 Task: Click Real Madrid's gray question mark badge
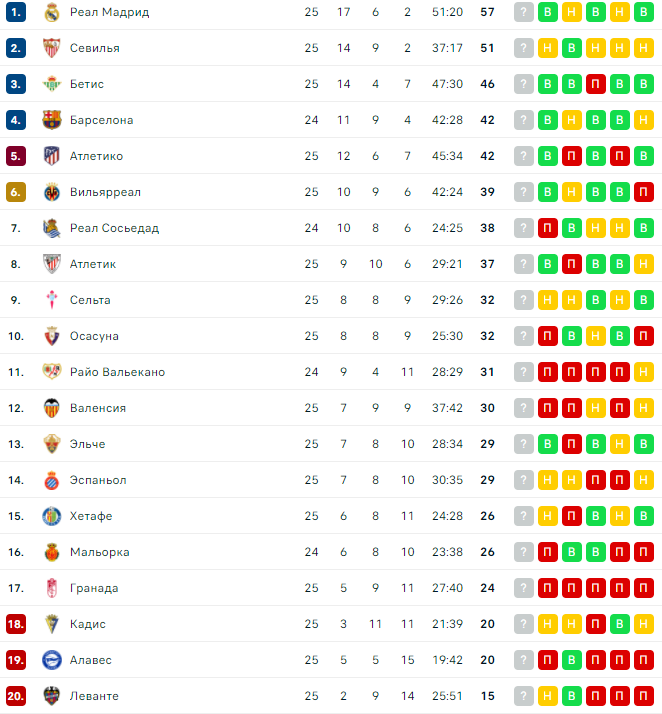(x=524, y=12)
